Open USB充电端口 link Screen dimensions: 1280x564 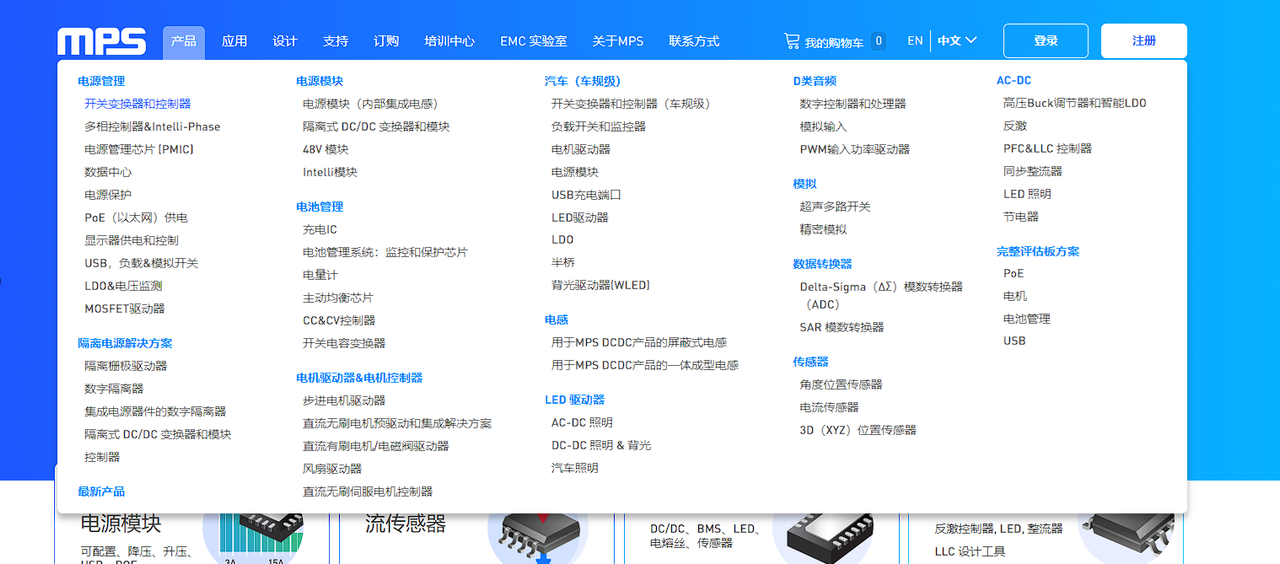click(x=586, y=195)
